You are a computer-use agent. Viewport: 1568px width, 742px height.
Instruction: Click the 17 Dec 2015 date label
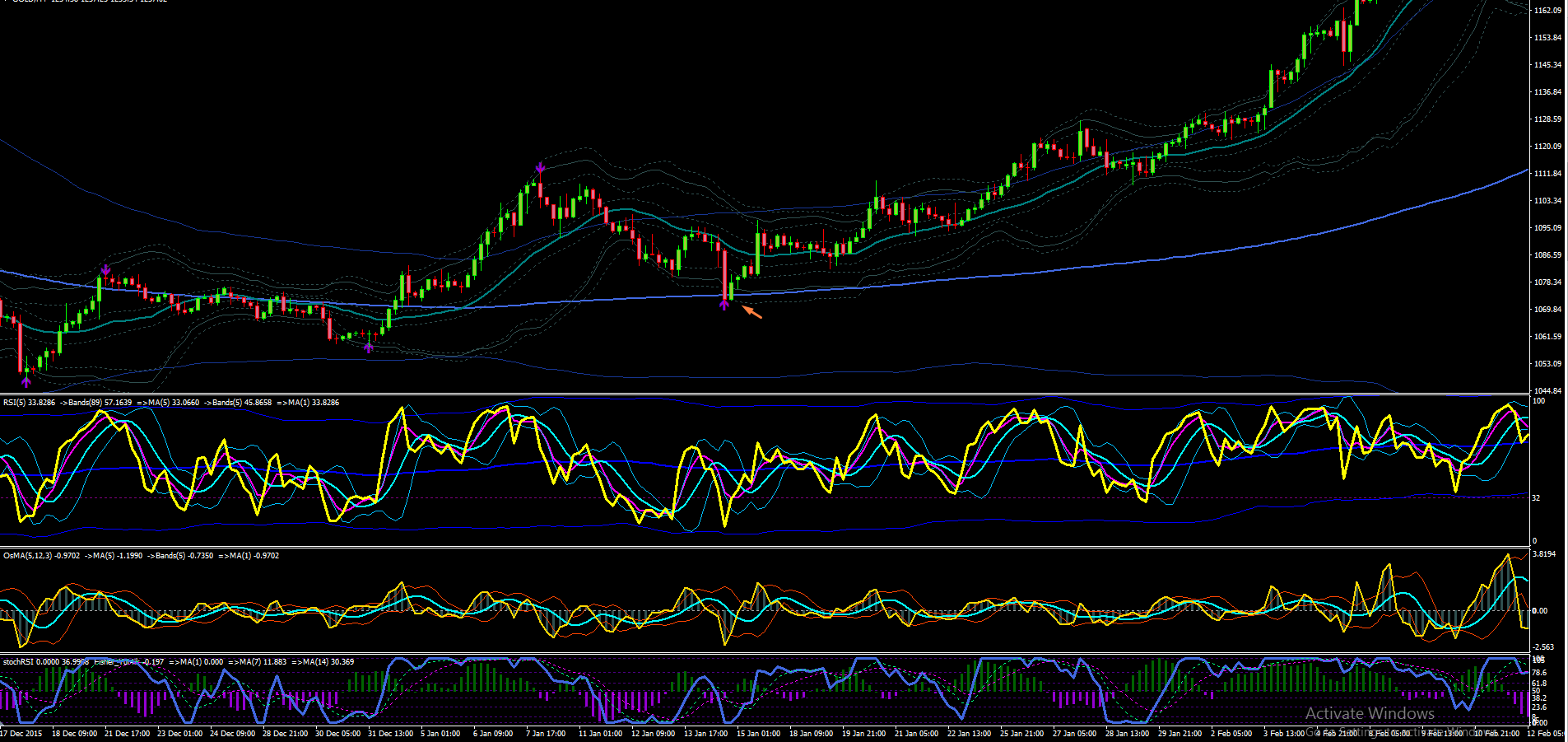21,734
